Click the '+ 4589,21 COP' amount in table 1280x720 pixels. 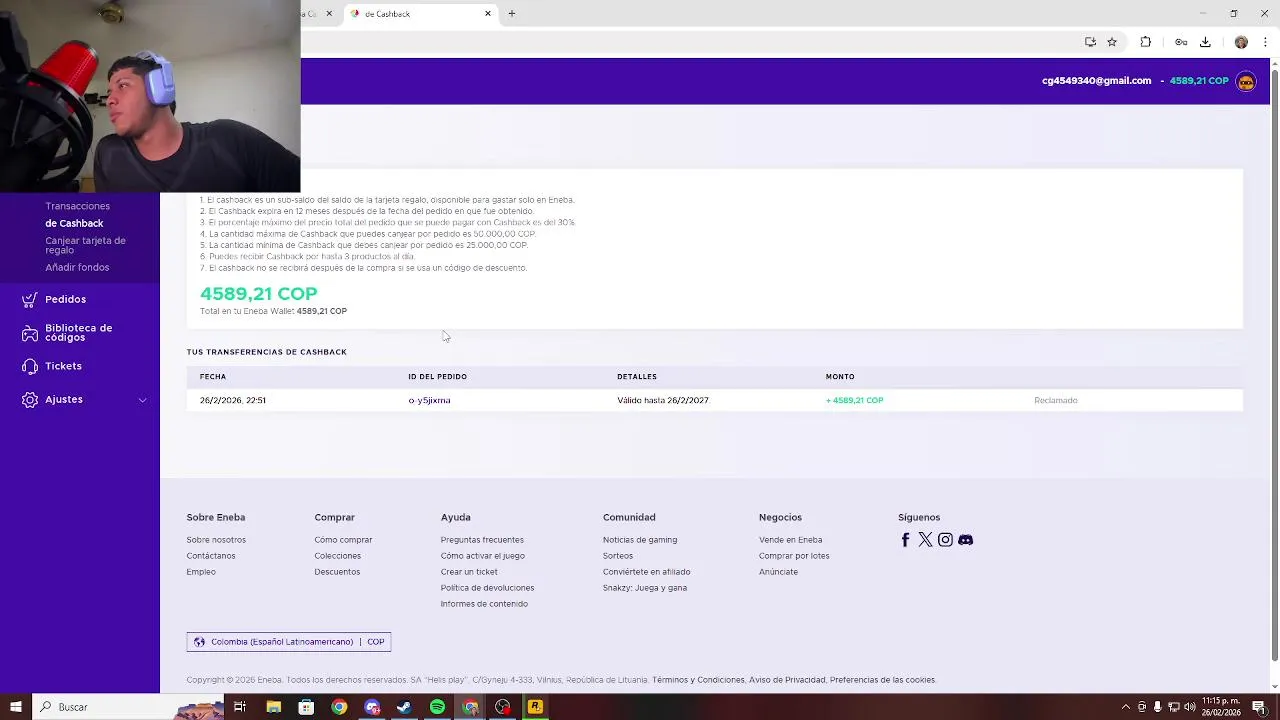854,400
